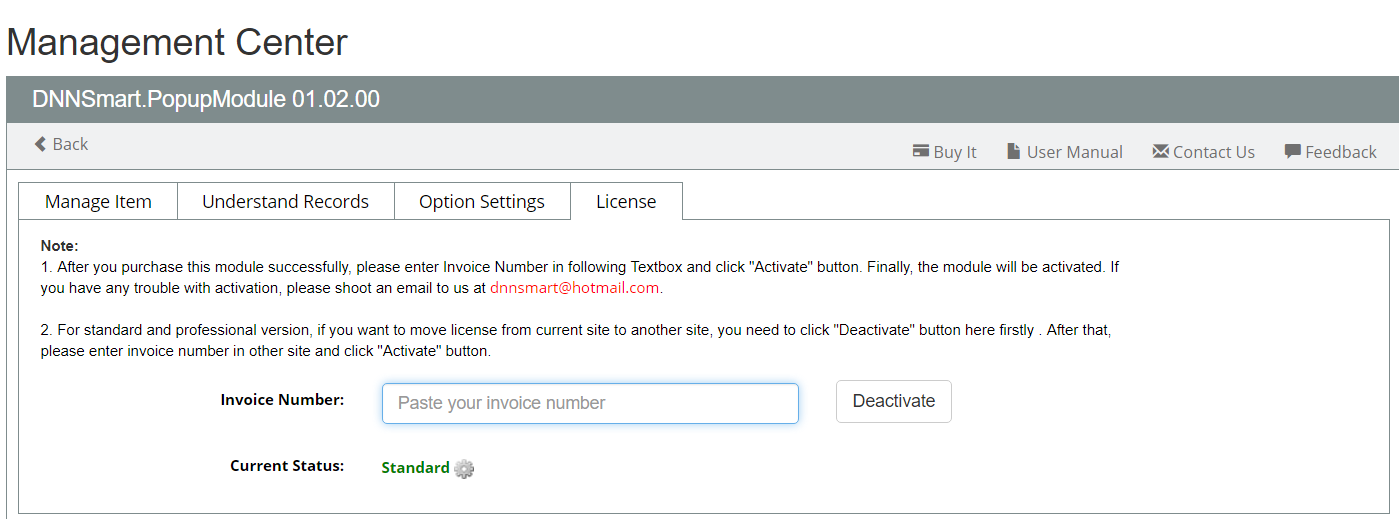Viewport: 1399px width, 519px height.
Task: Open the Buy It link text
Action: point(955,152)
